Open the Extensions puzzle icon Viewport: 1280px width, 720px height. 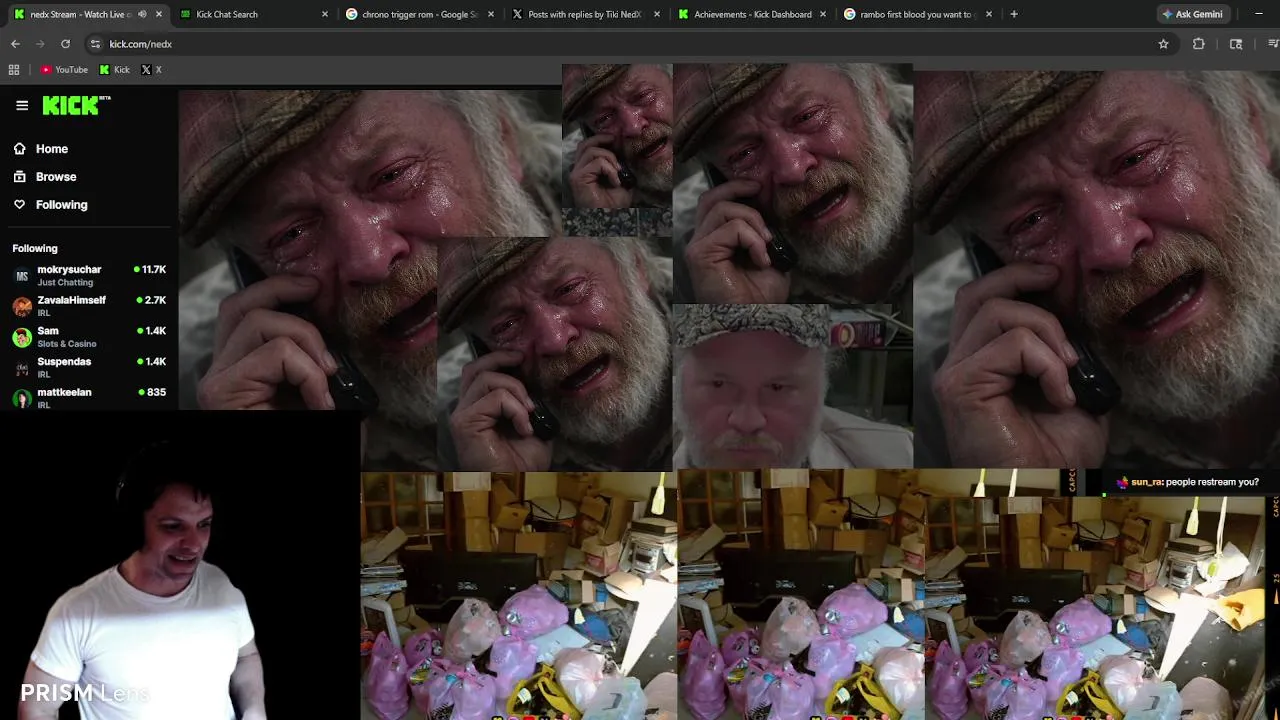tap(1198, 44)
